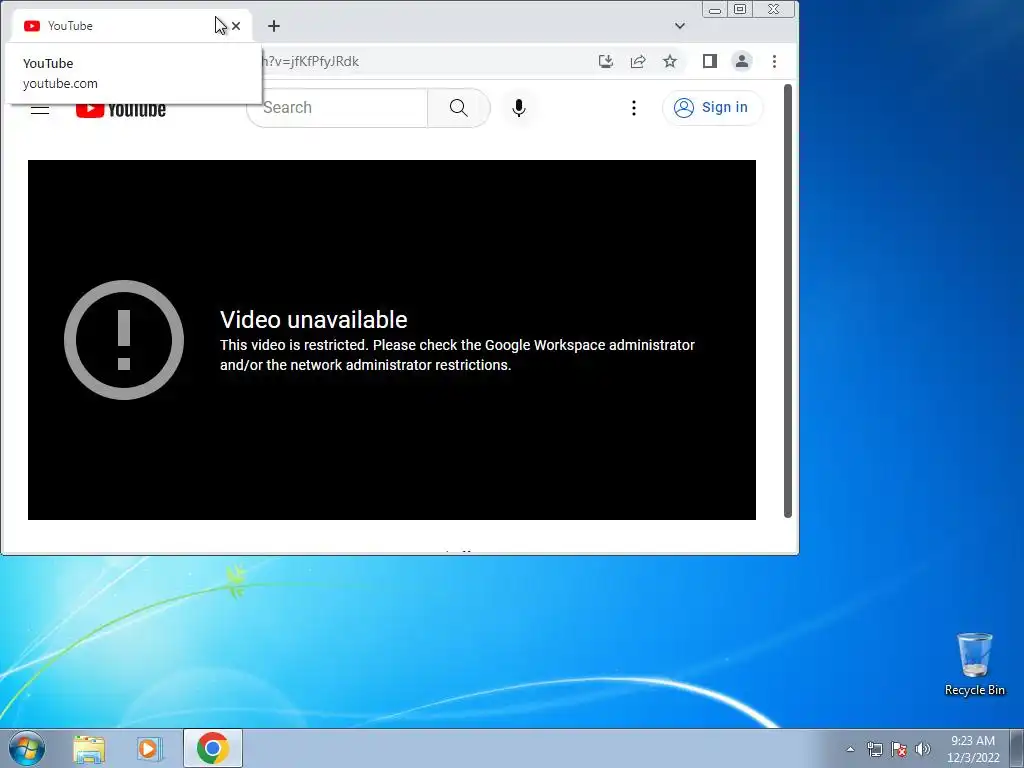The height and width of the screenshot is (768, 1024).
Task: Open the tab search dropdown chevron
Action: tap(680, 26)
